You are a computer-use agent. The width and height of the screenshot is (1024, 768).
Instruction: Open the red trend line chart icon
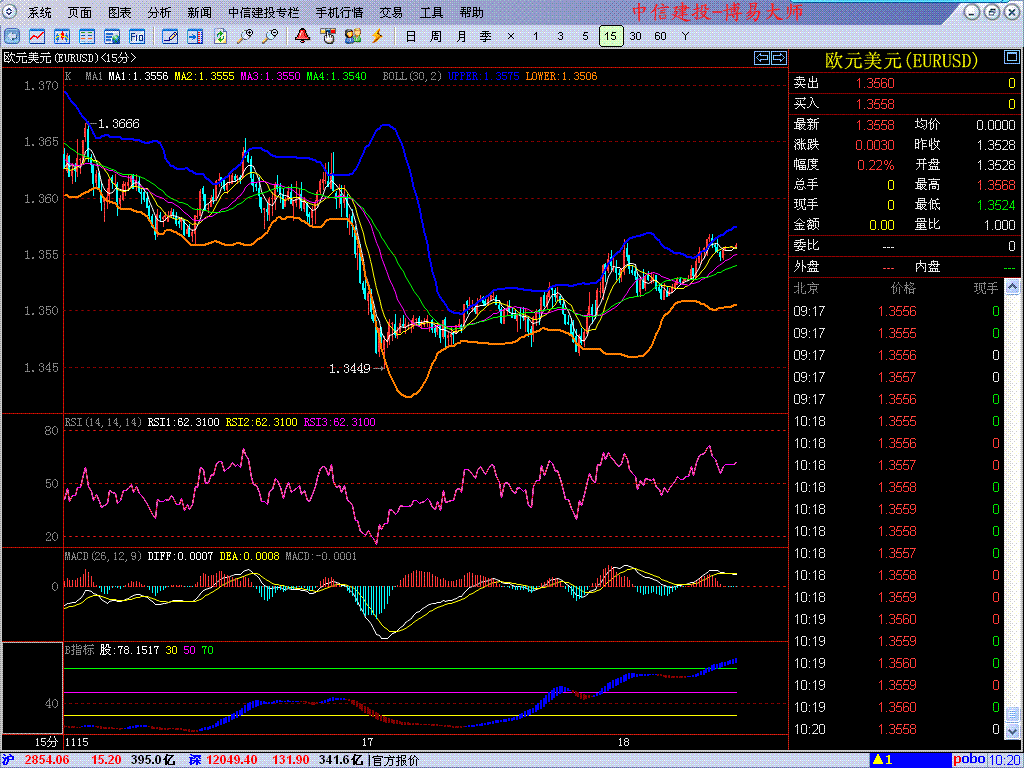coord(36,37)
